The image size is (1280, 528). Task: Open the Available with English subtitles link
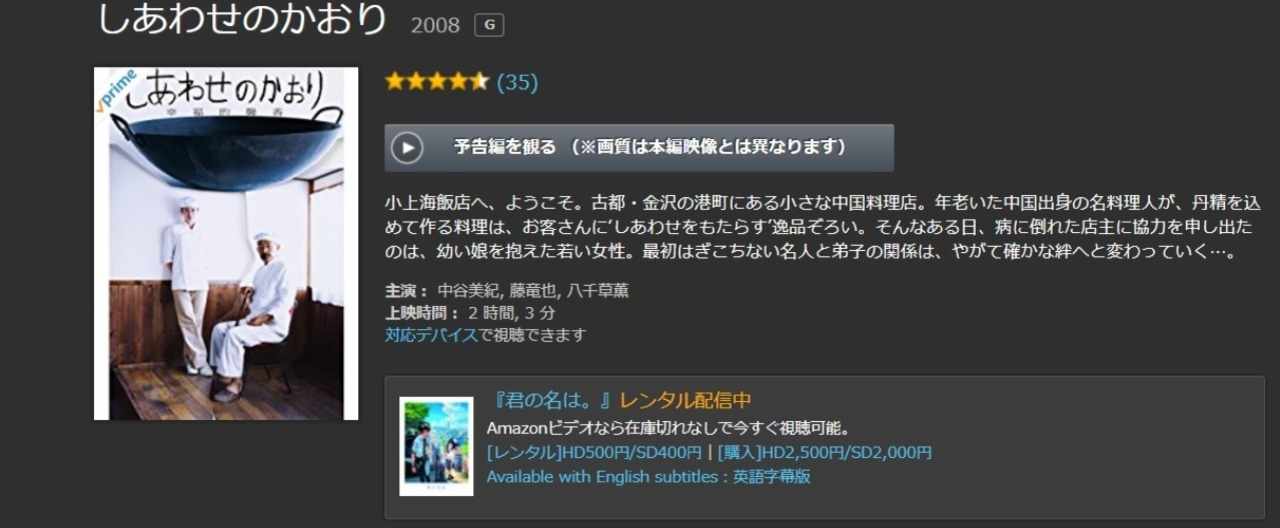(x=648, y=477)
